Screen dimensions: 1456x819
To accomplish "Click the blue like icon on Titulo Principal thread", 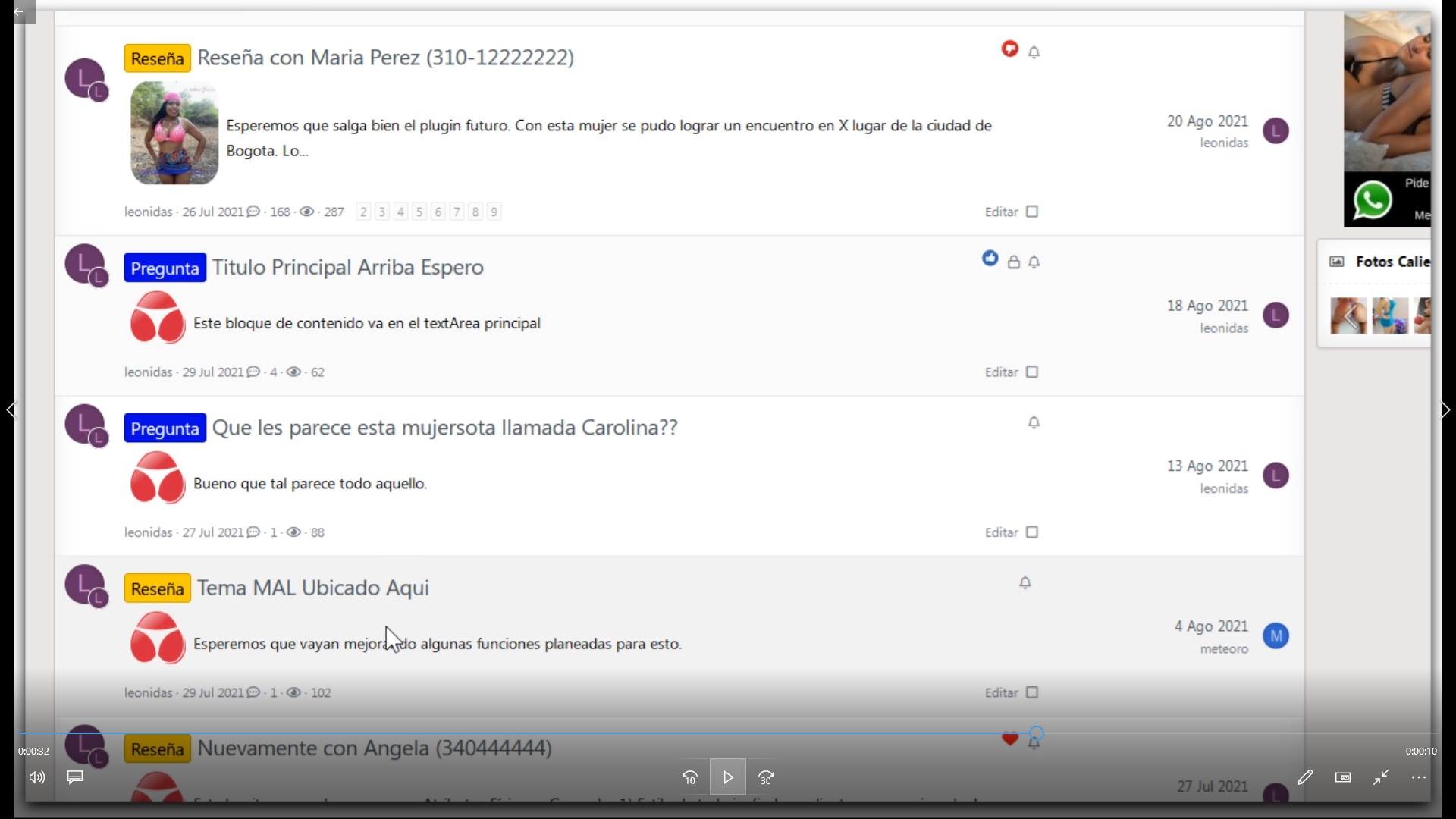I will (x=990, y=259).
